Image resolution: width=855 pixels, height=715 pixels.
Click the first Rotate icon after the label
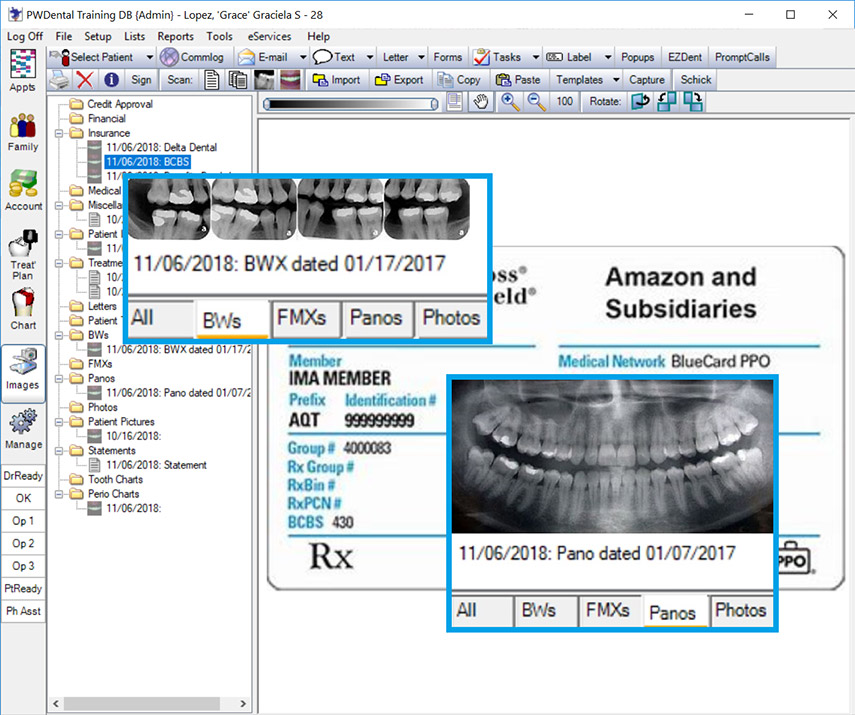(x=640, y=102)
